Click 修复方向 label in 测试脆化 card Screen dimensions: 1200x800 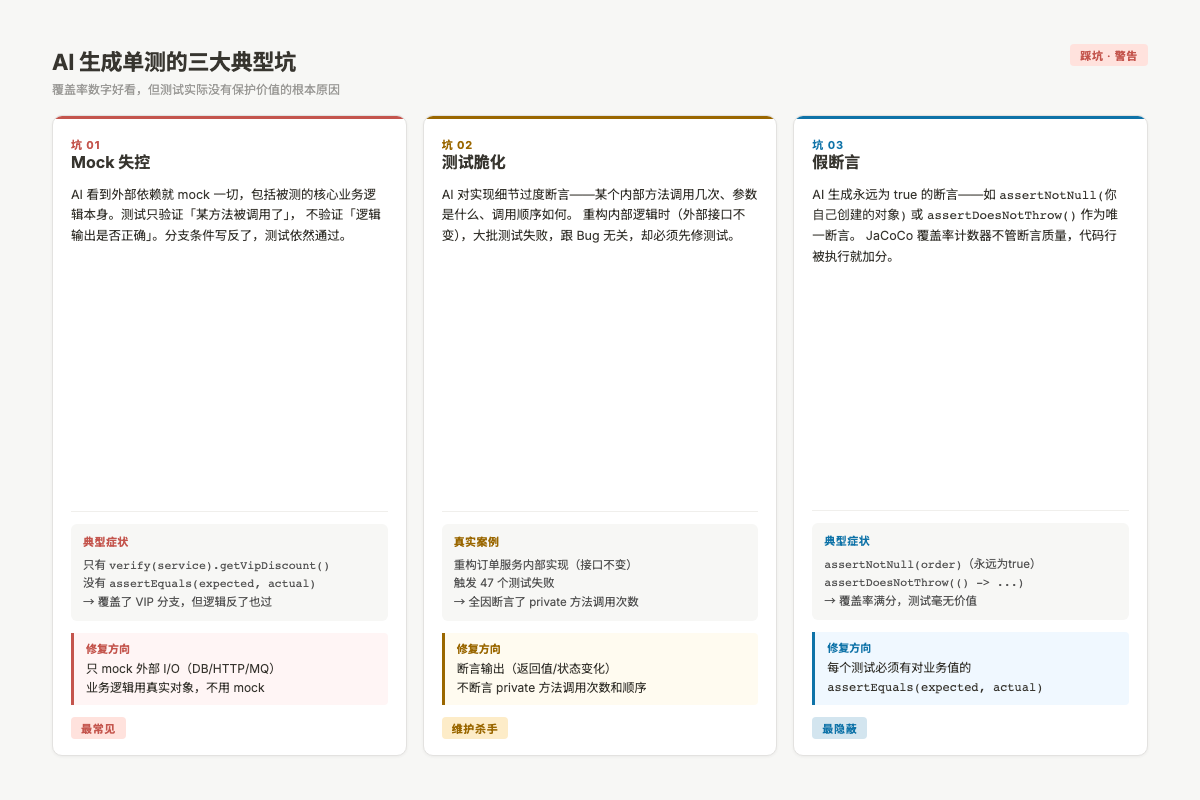pos(479,649)
